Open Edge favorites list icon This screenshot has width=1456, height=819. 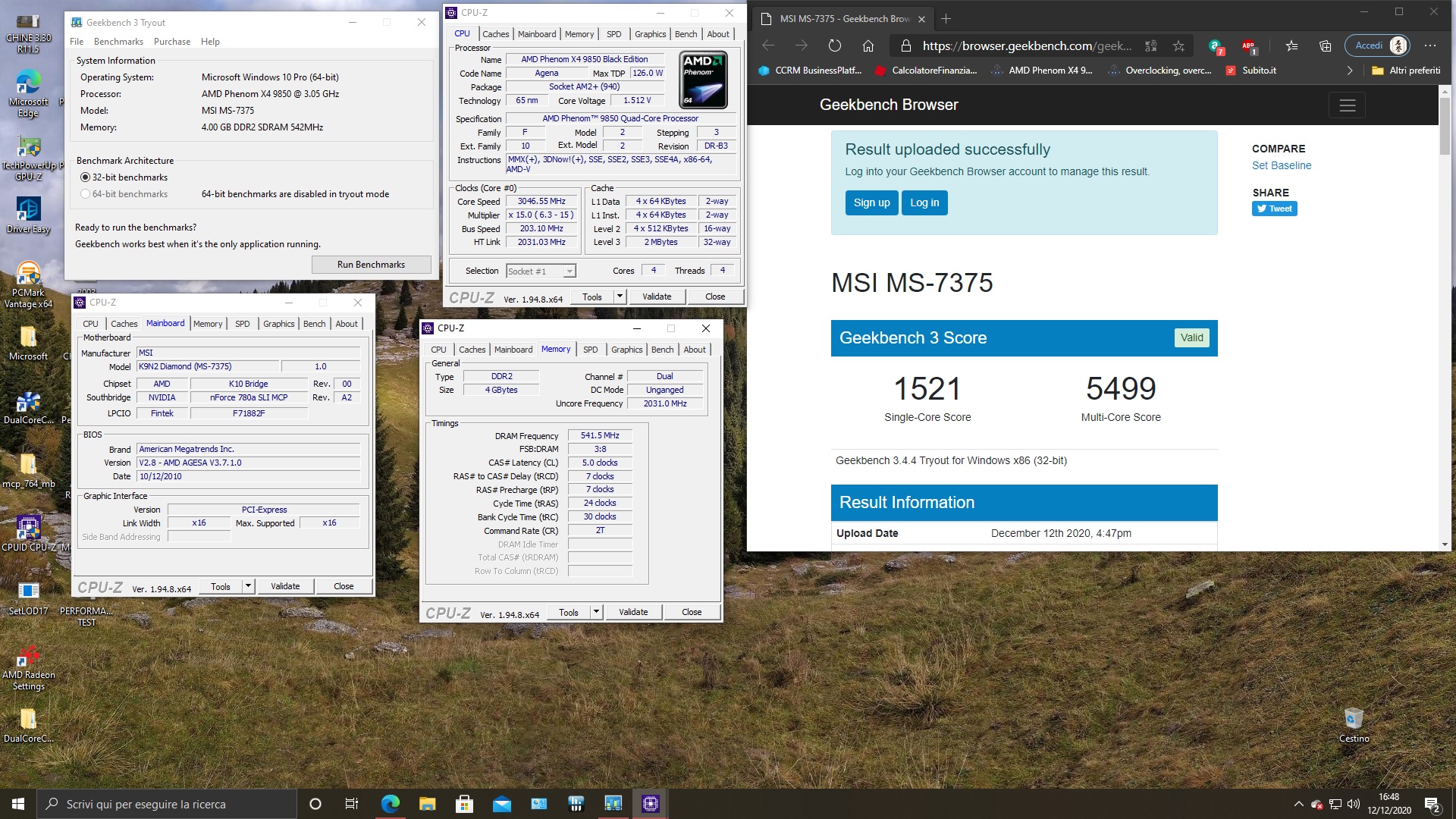(1292, 46)
